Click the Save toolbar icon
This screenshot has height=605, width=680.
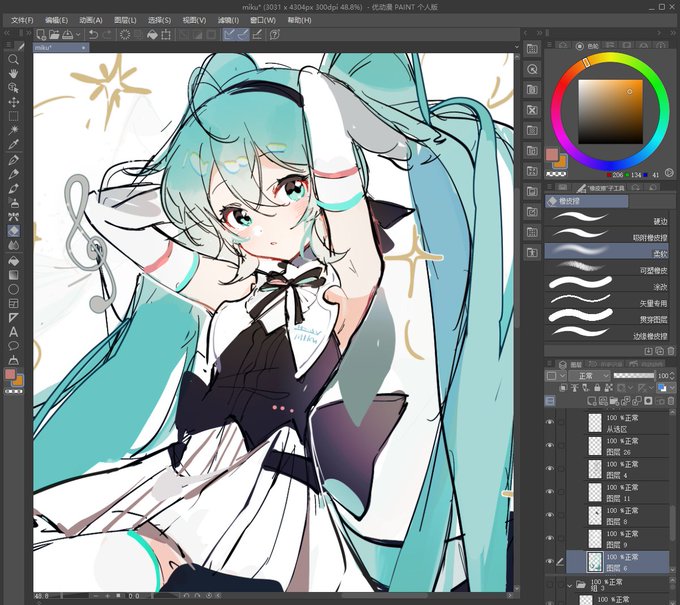68,35
